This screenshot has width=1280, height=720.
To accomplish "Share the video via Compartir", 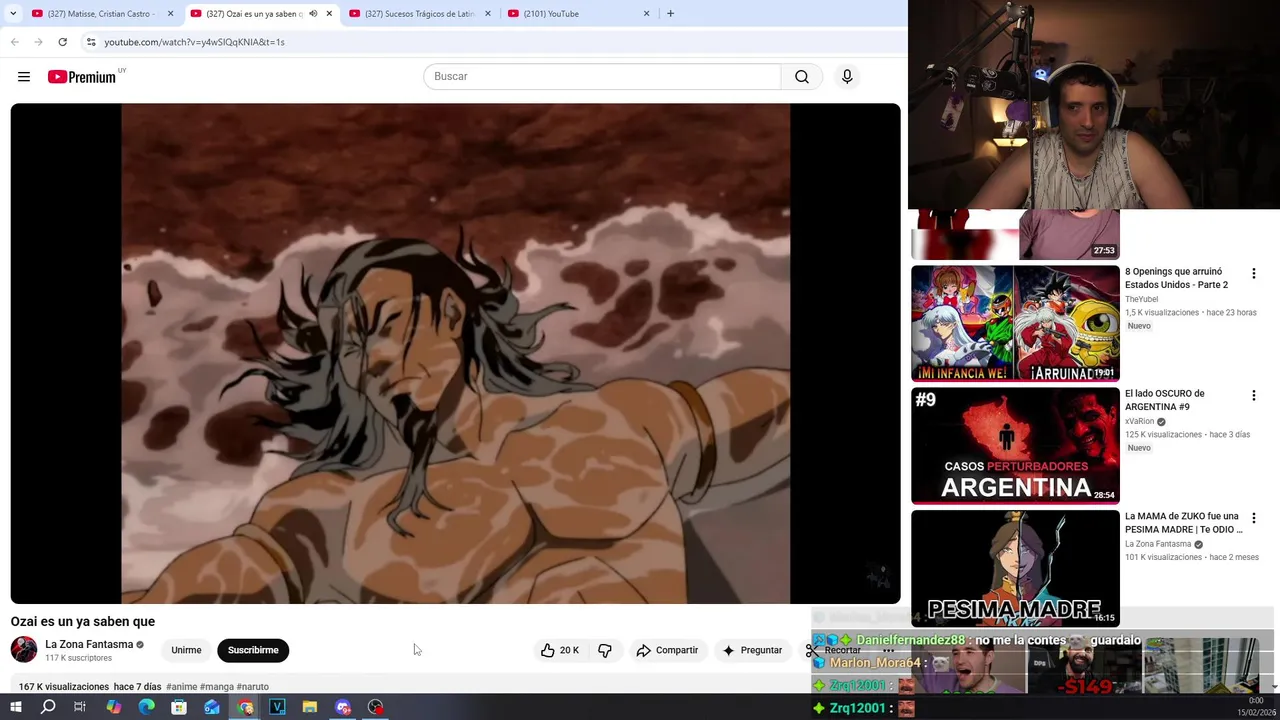I will [x=667, y=650].
